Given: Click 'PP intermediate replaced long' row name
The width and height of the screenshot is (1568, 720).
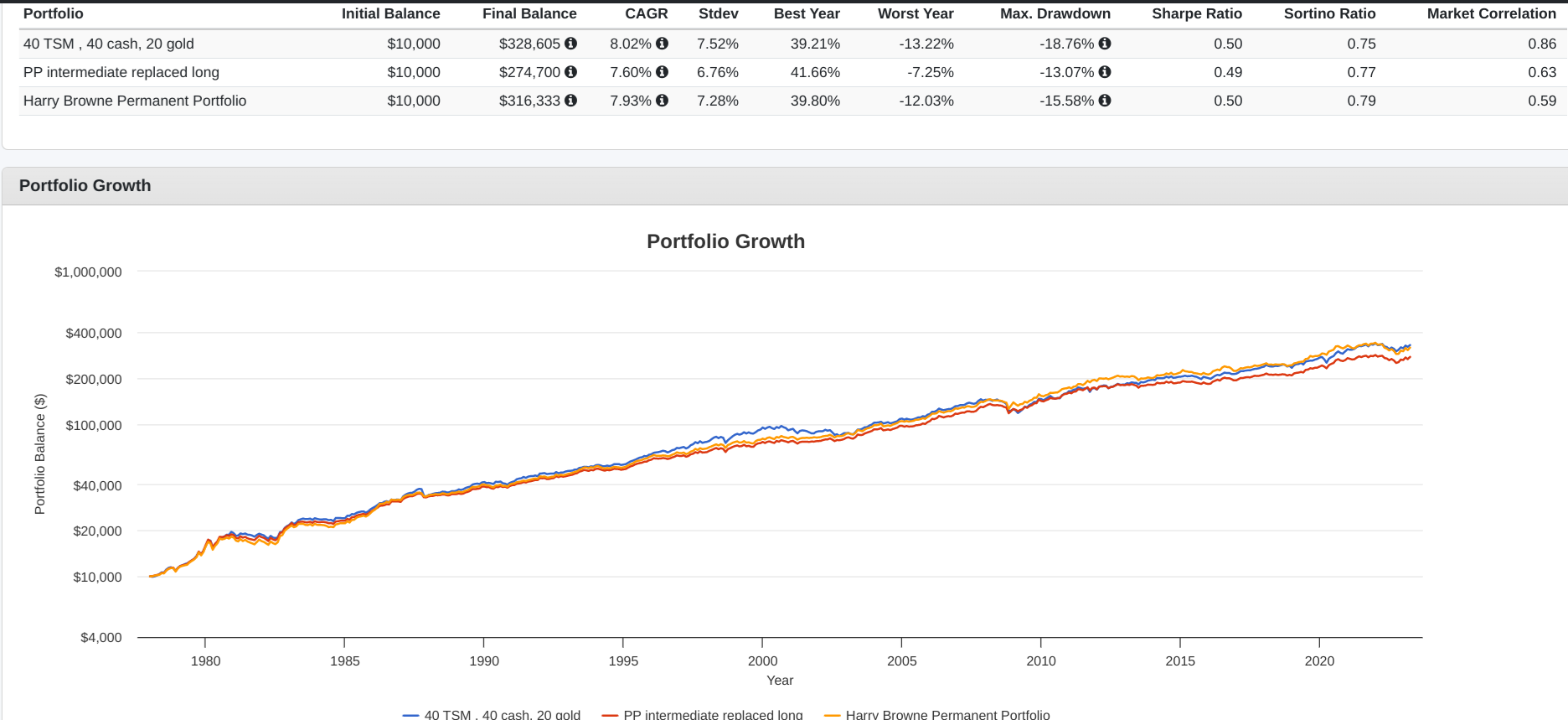Looking at the screenshot, I should 121,72.
